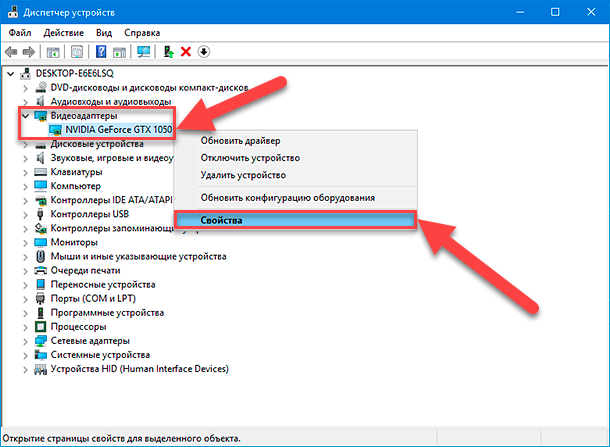
Task: Click the Видеоадаптеры display icon
Action: (x=40, y=116)
